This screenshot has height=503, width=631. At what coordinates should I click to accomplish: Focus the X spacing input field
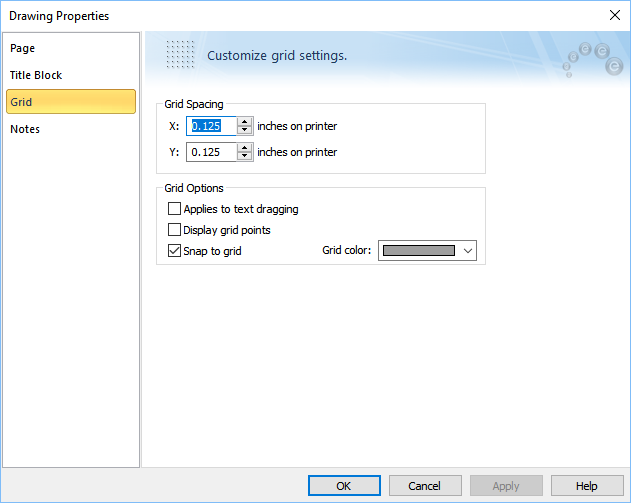pos(211,126)
